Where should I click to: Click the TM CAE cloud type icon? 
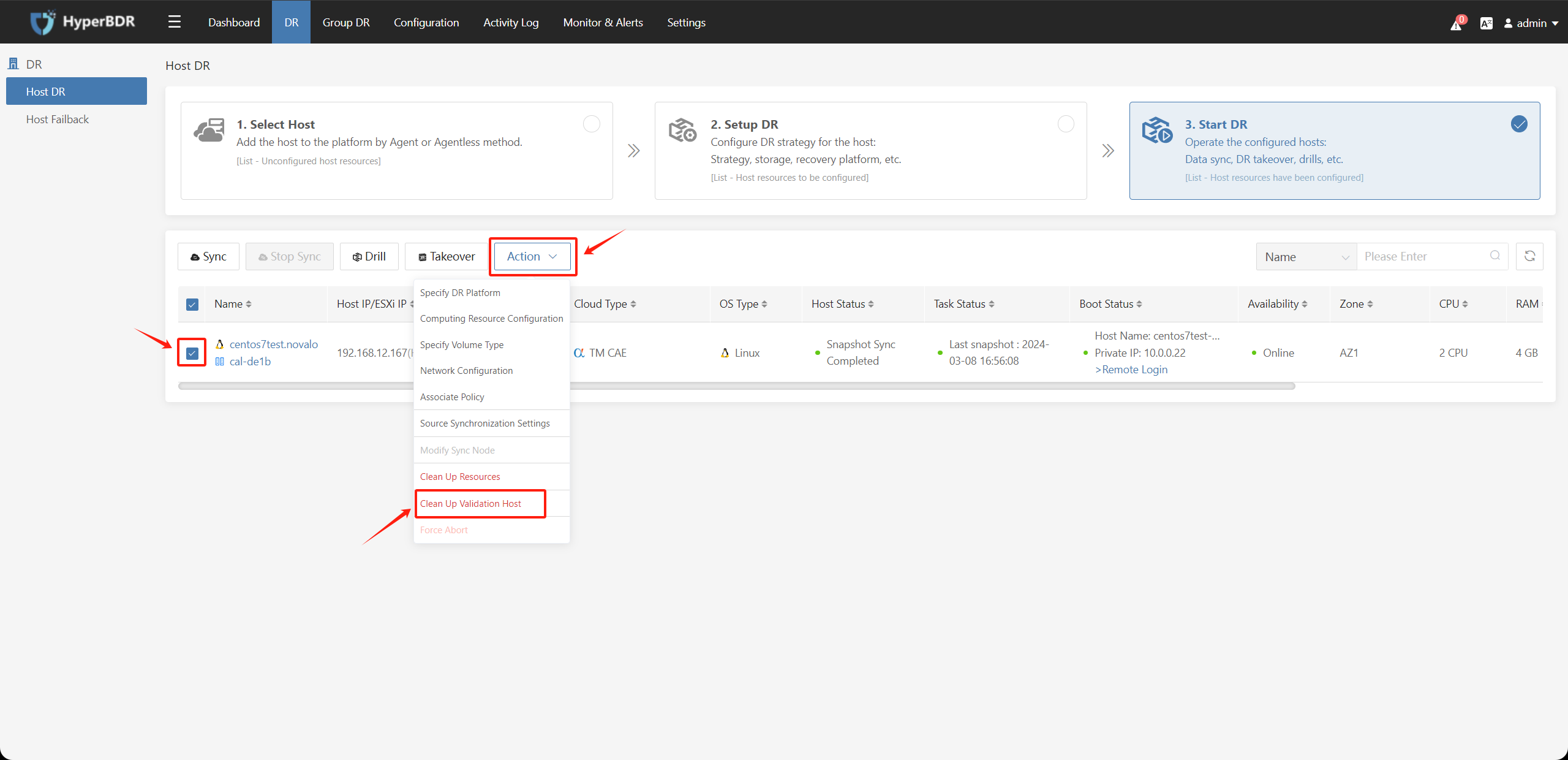click(579, 353)
